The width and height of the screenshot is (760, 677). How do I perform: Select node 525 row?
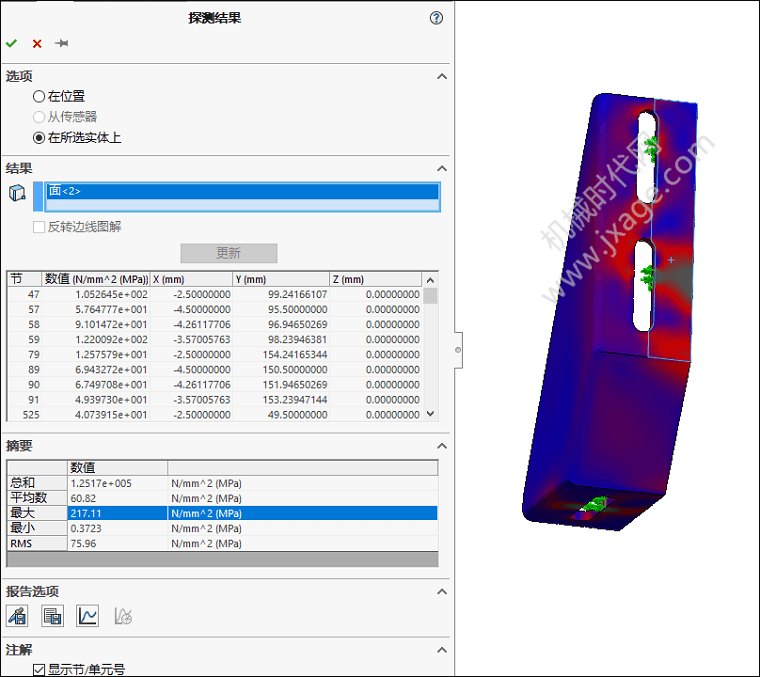[214, 414]
